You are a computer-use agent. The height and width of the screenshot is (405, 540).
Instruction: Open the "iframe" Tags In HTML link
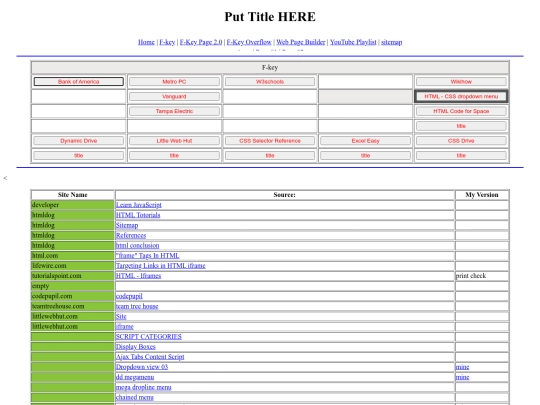tap(147, 256)
